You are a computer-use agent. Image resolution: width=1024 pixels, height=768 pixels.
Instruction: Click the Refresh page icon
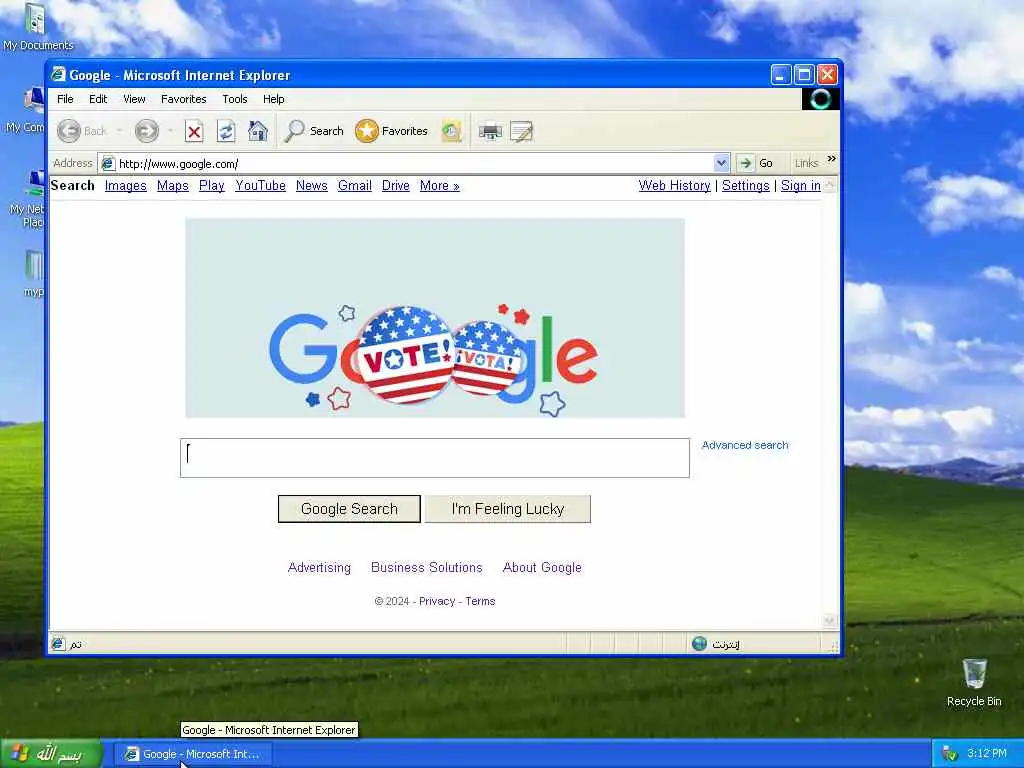click(226, 131)
